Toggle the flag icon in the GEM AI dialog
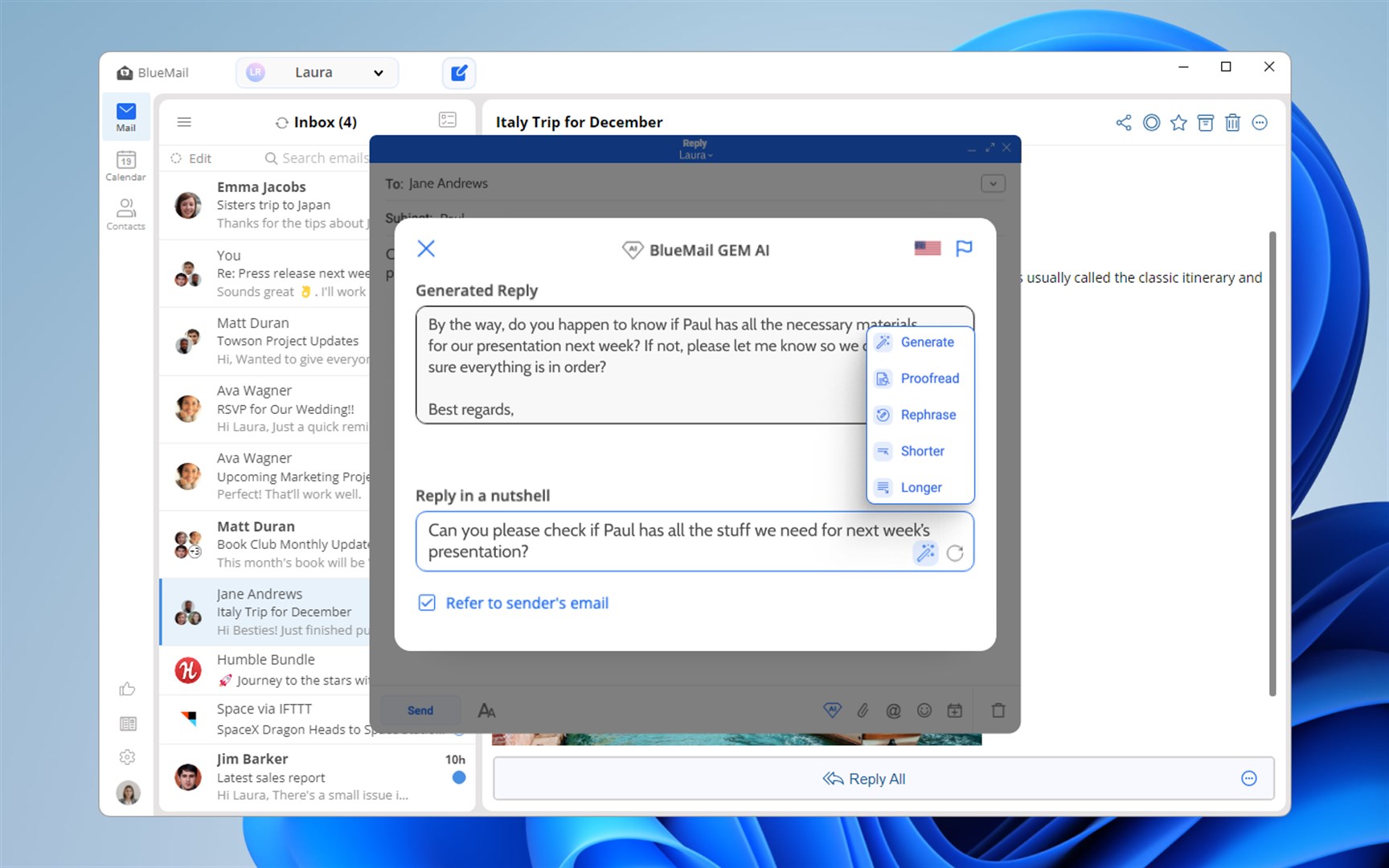 pos(964,248)
